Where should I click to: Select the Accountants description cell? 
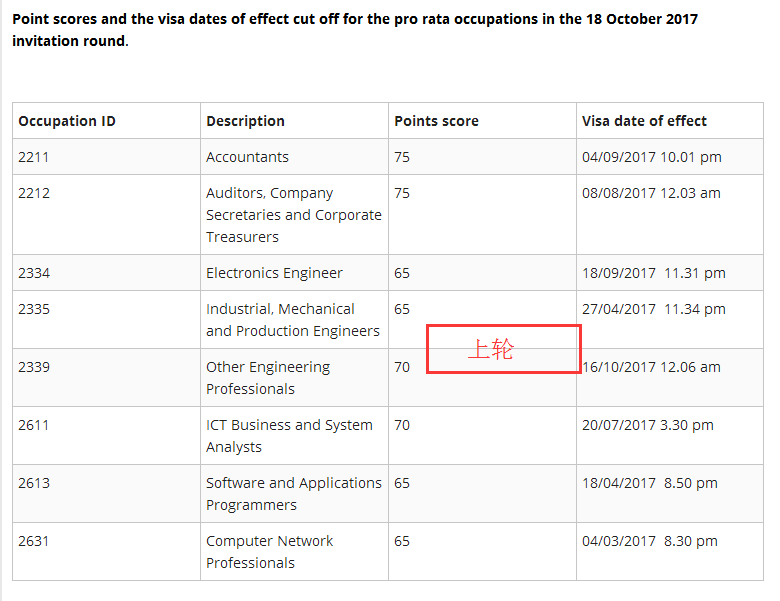tap(247, 157)
